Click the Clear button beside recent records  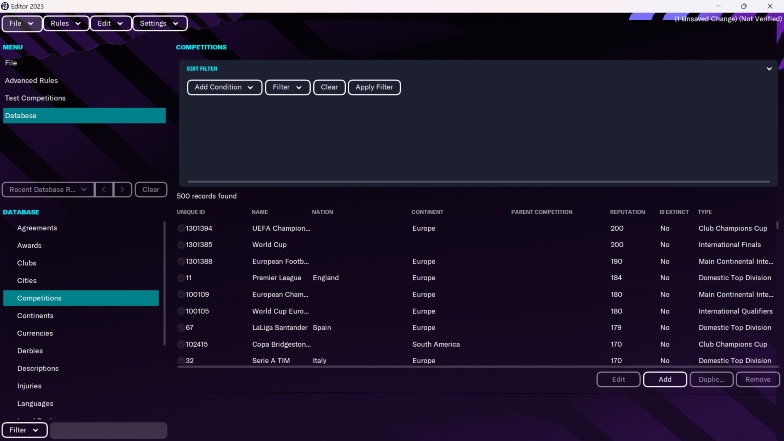tap(150, 190)
